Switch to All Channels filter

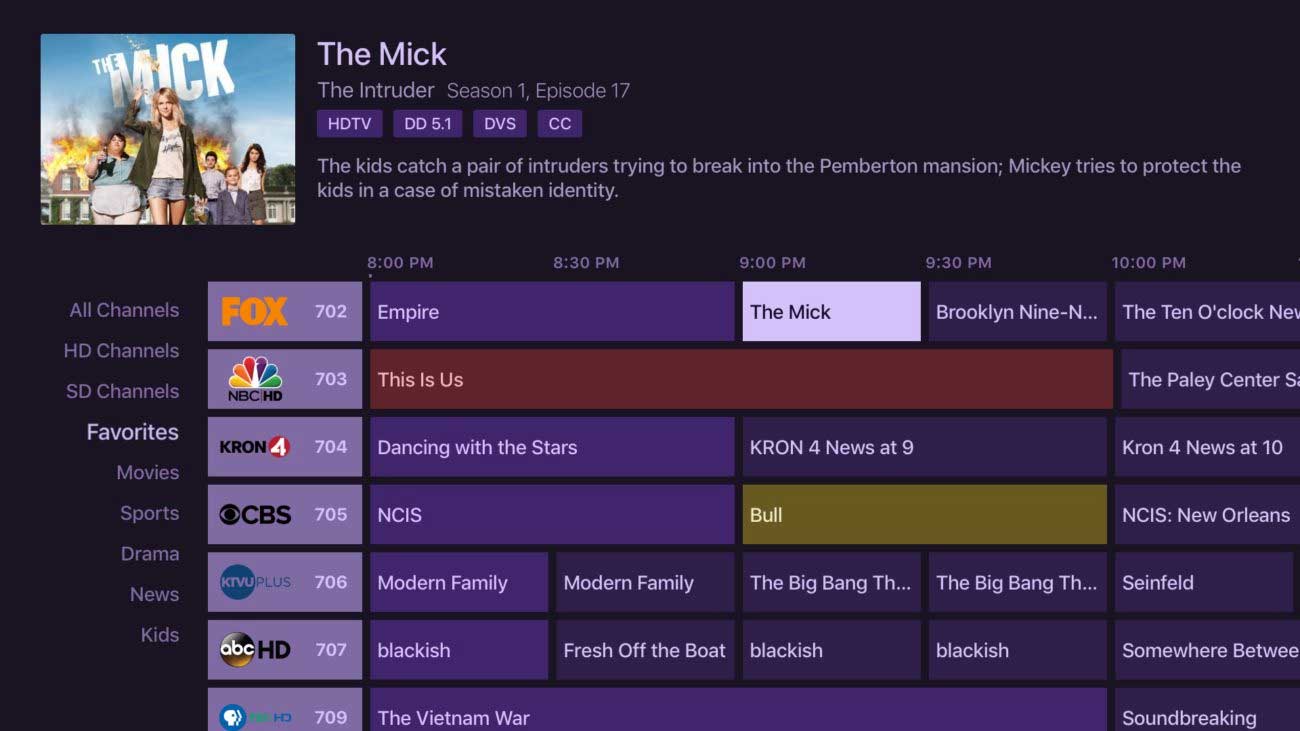(x=124, y=310)
